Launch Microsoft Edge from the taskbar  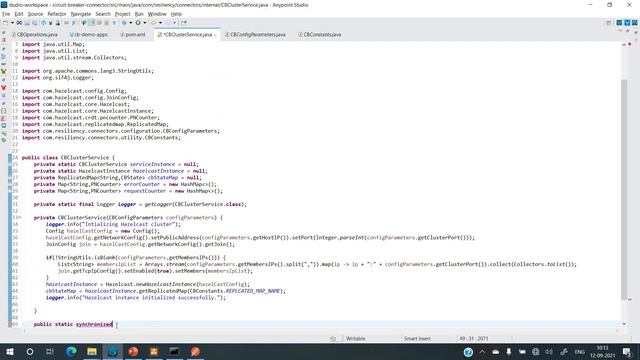(x=71, y=351)
